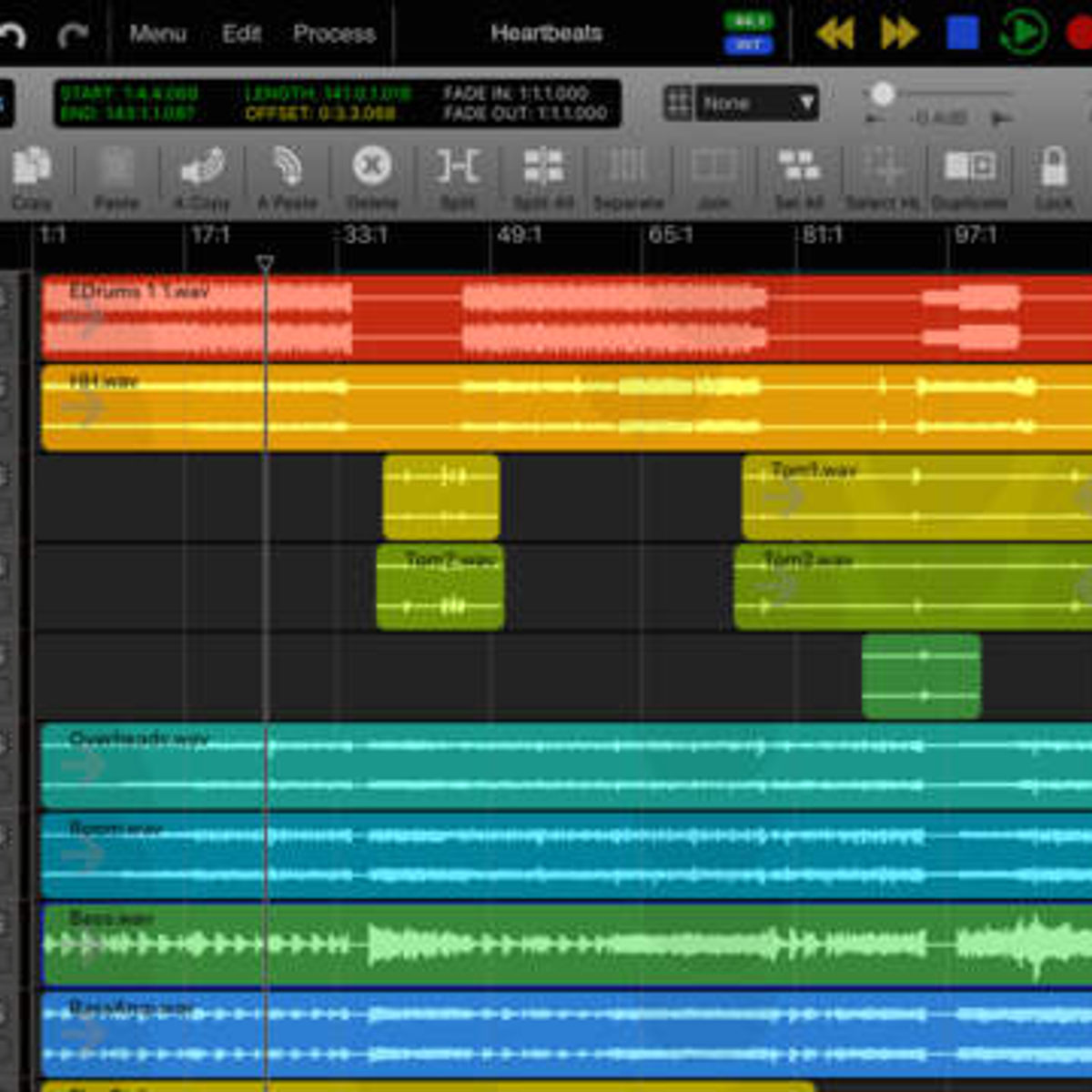
Task: Click the Copy tool icon
Action: pos(32,169)
